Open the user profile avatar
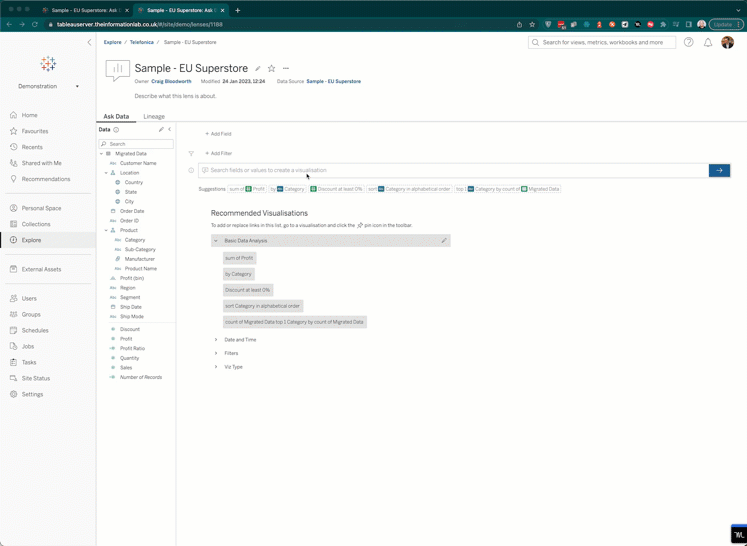Screen dimensions: 747x546 coord(727,42)
